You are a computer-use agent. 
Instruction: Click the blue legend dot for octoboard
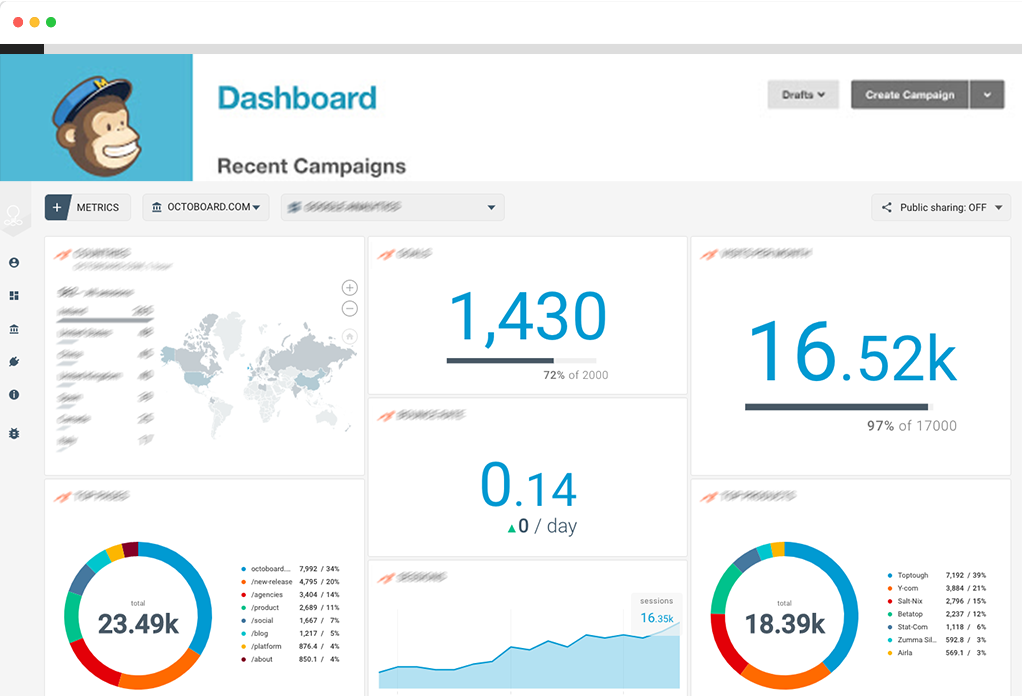244,569
